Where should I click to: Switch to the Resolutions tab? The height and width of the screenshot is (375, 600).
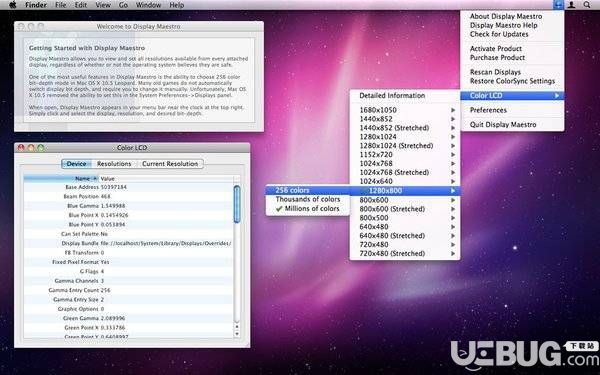pos(114,164)
